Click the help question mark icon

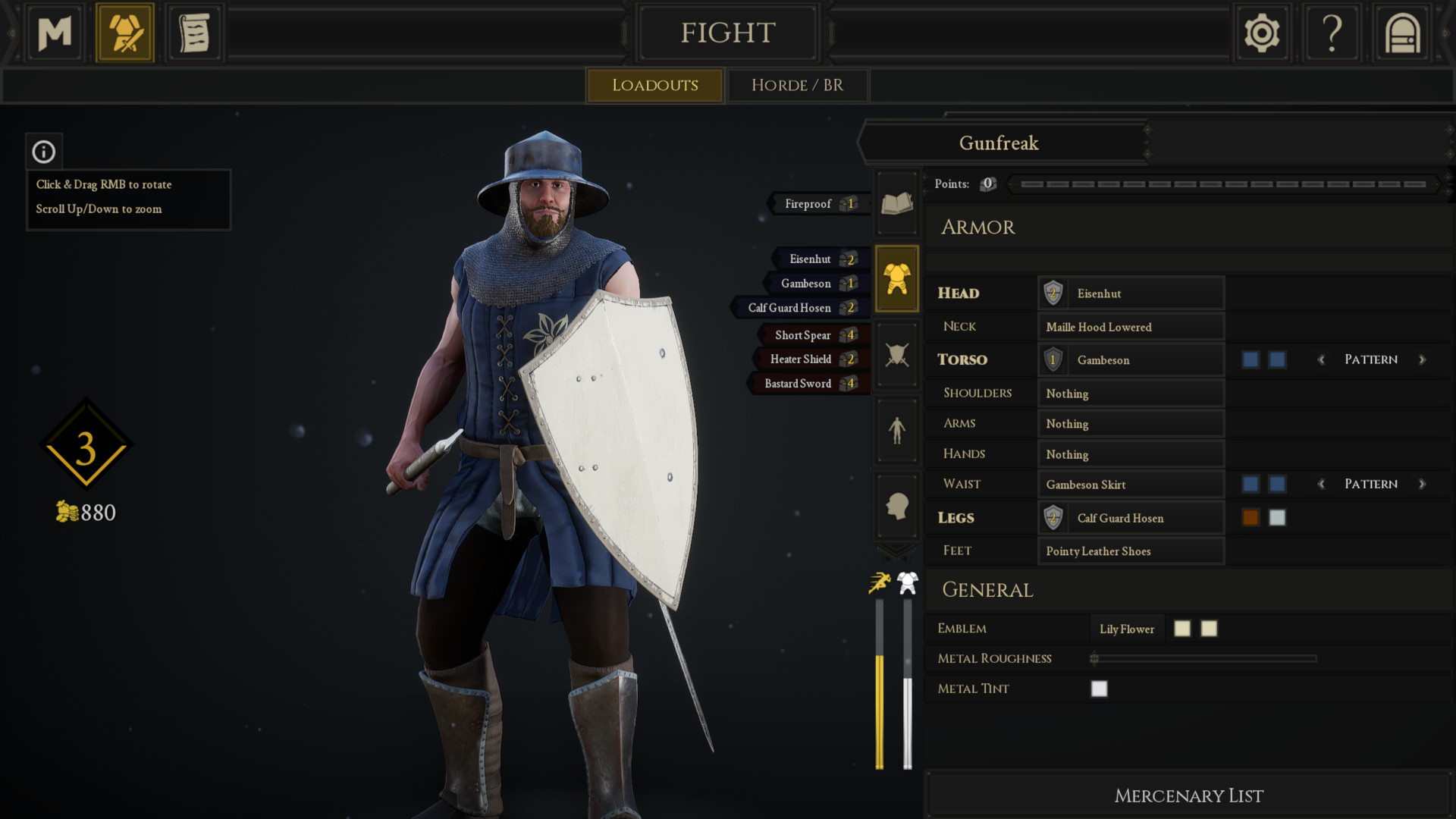point(1332,33)
